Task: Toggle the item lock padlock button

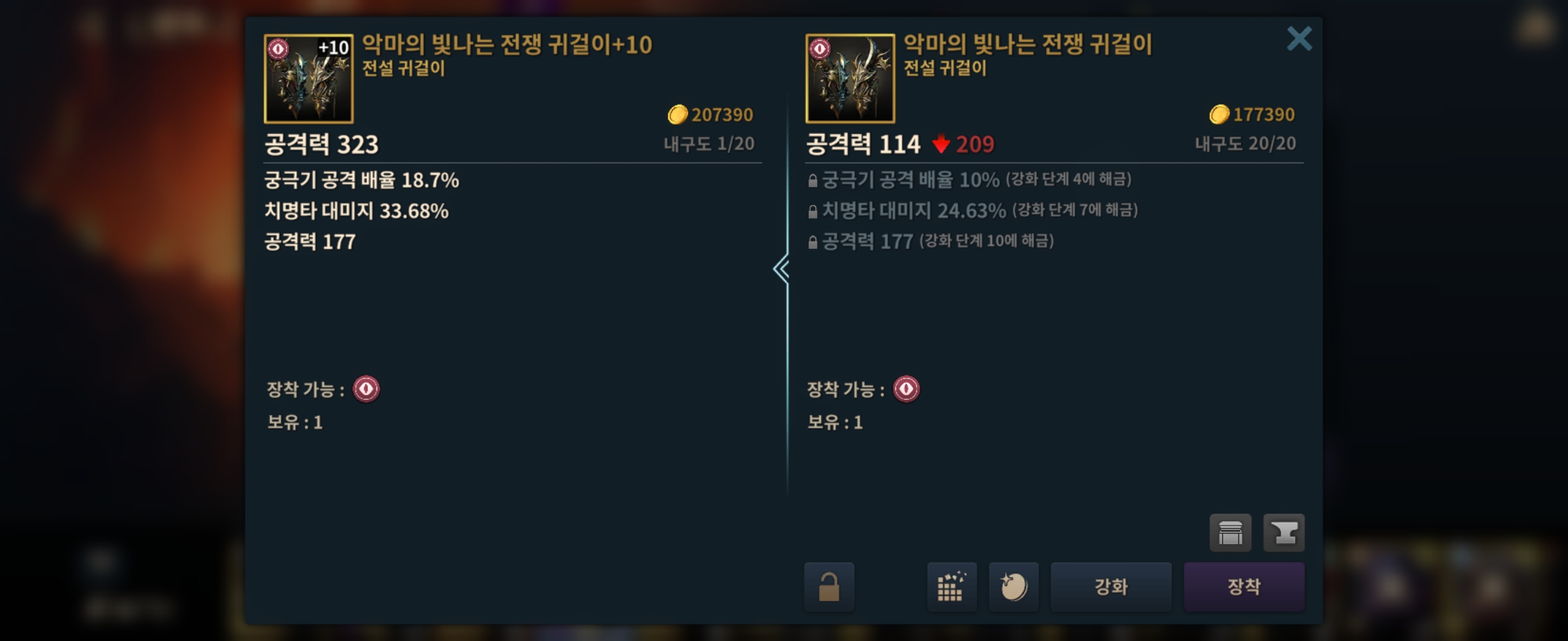Action: (829, 587)
